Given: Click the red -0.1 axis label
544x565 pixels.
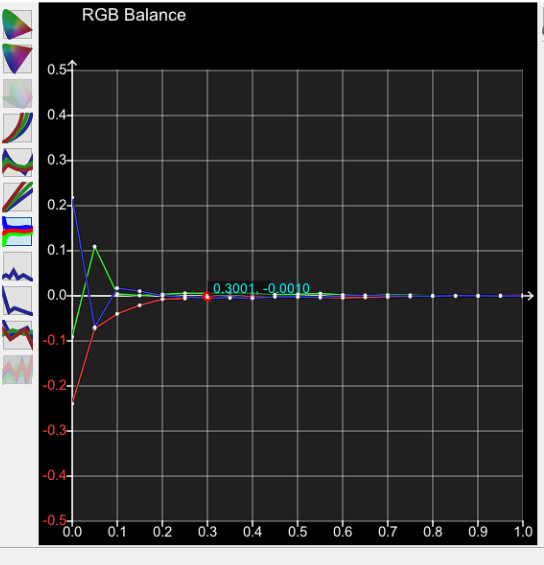Looking at the screenshot, I should tap(55, 340).
